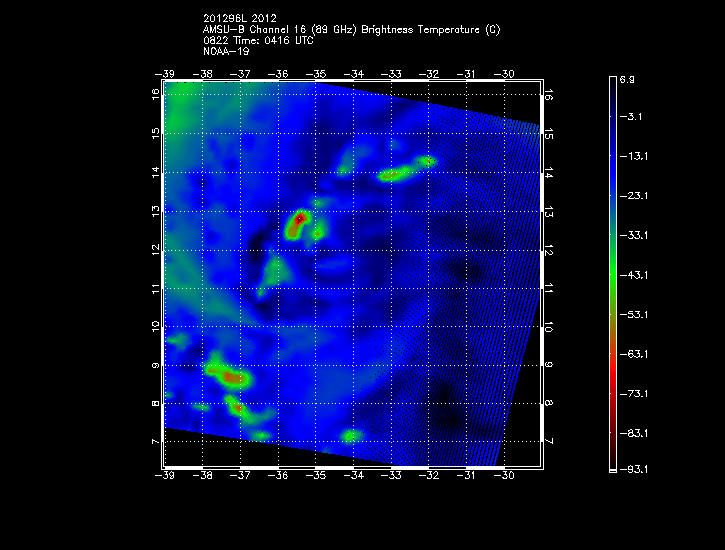The height and width of the screenshot is (550, 725).
Task: Click the colorbar label "-73.1"
Action: point(633,394)
